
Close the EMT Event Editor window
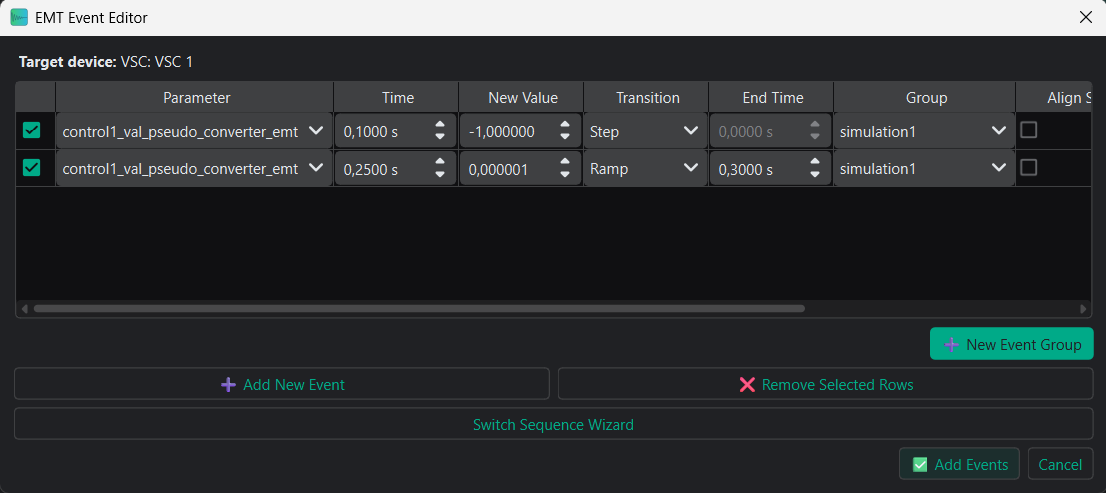[1086, 18]
